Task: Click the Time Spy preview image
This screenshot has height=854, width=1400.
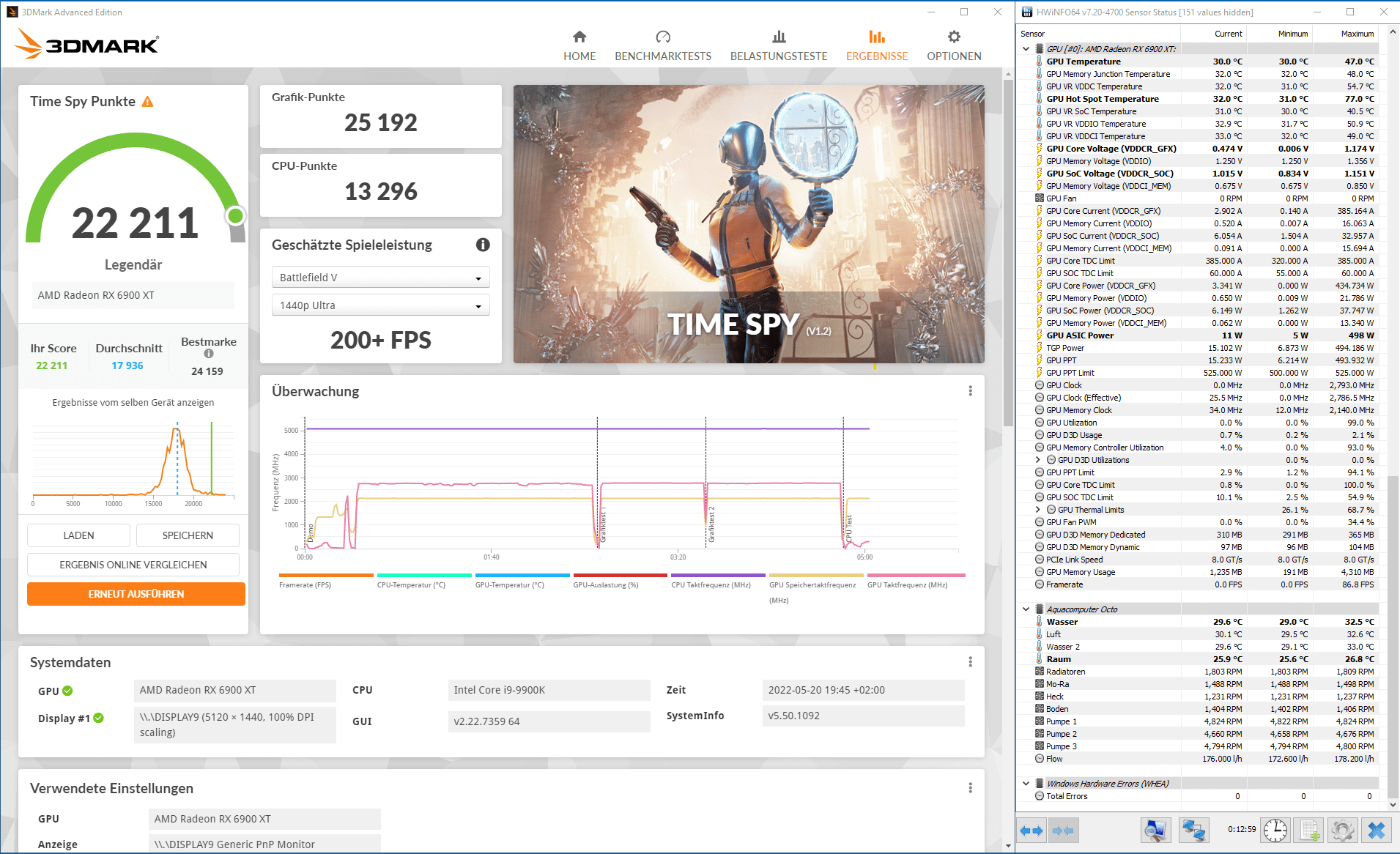Action: [x=749, y=224]
